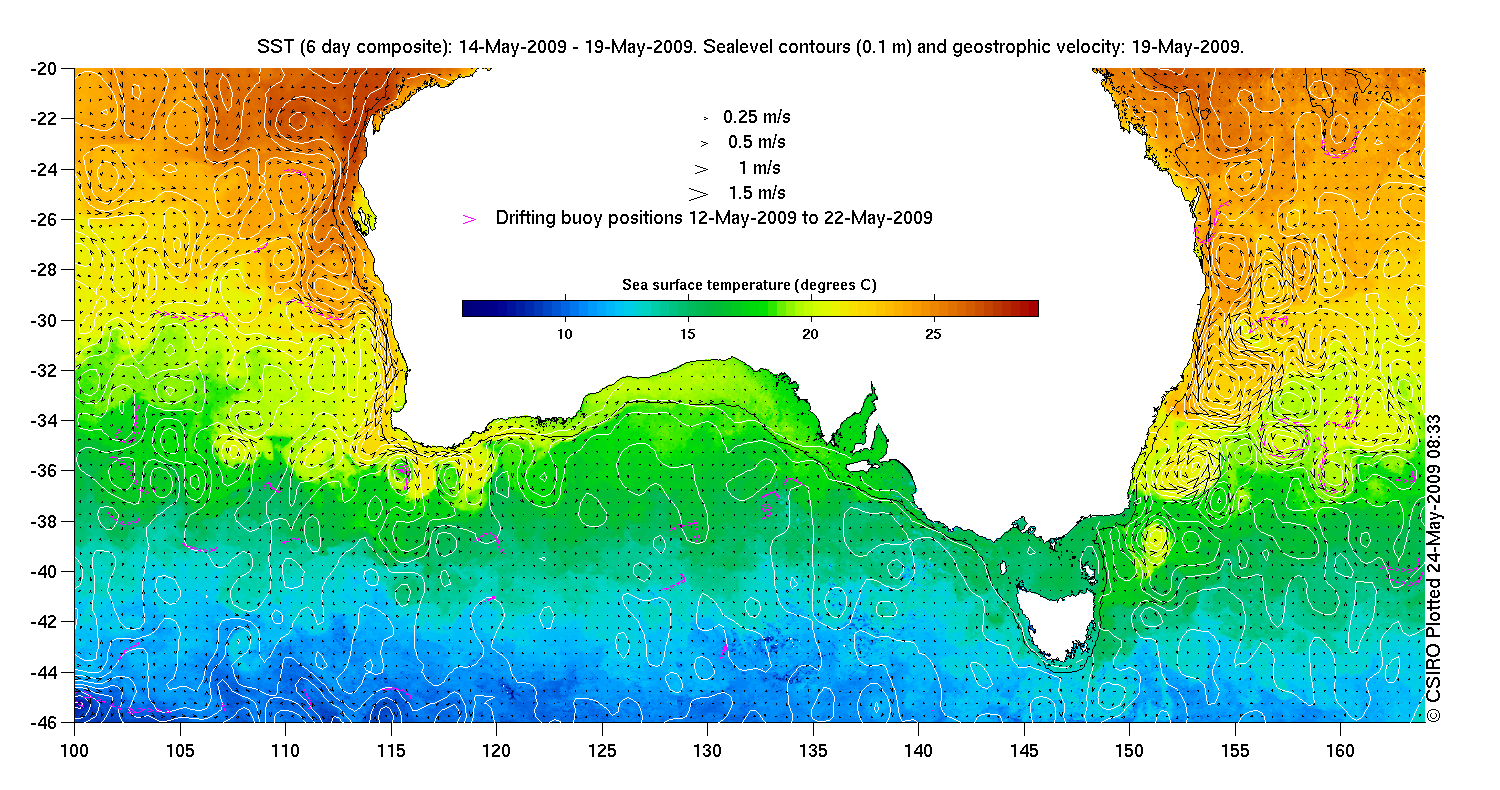This screenshot has height=790, width=1500.
Task: Click the 0.25 m/s velocity arrow symbol
Action: [x=706, y=118]
